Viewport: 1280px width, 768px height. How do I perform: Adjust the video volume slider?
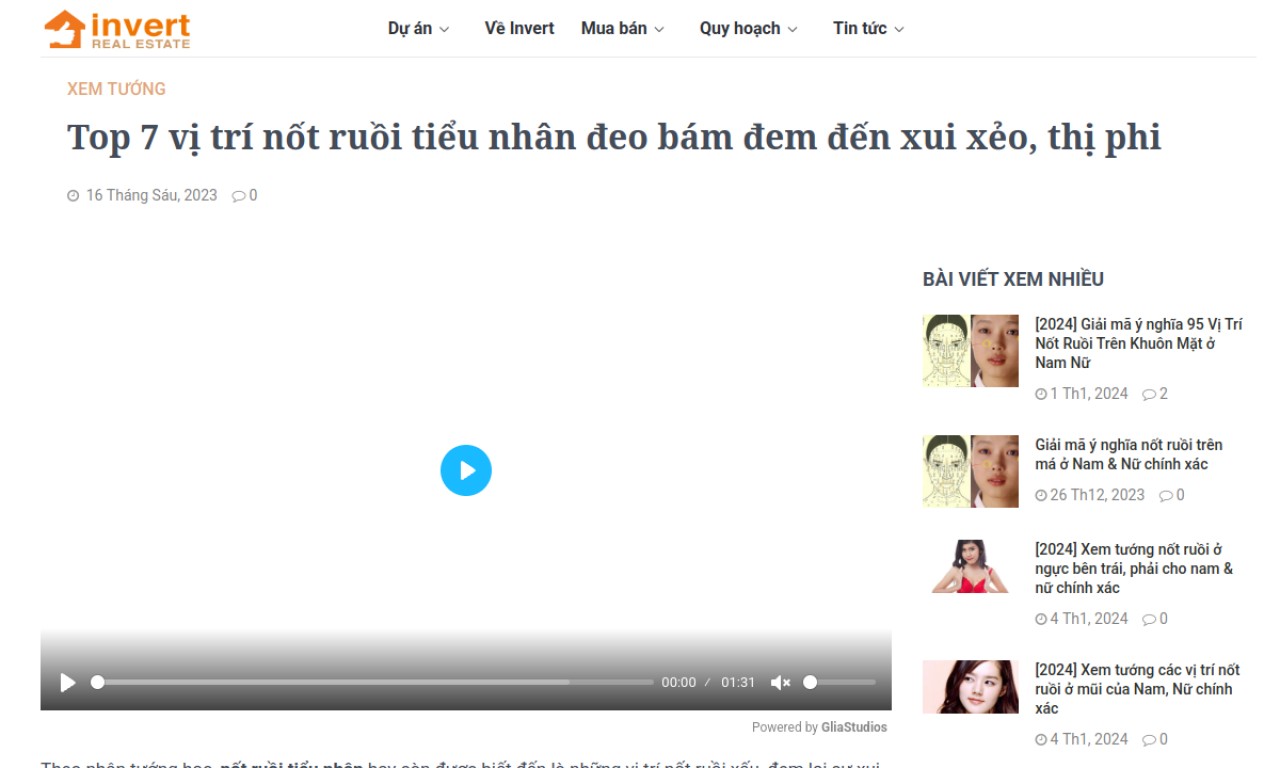pyautogui.click(x=840, y=682)
